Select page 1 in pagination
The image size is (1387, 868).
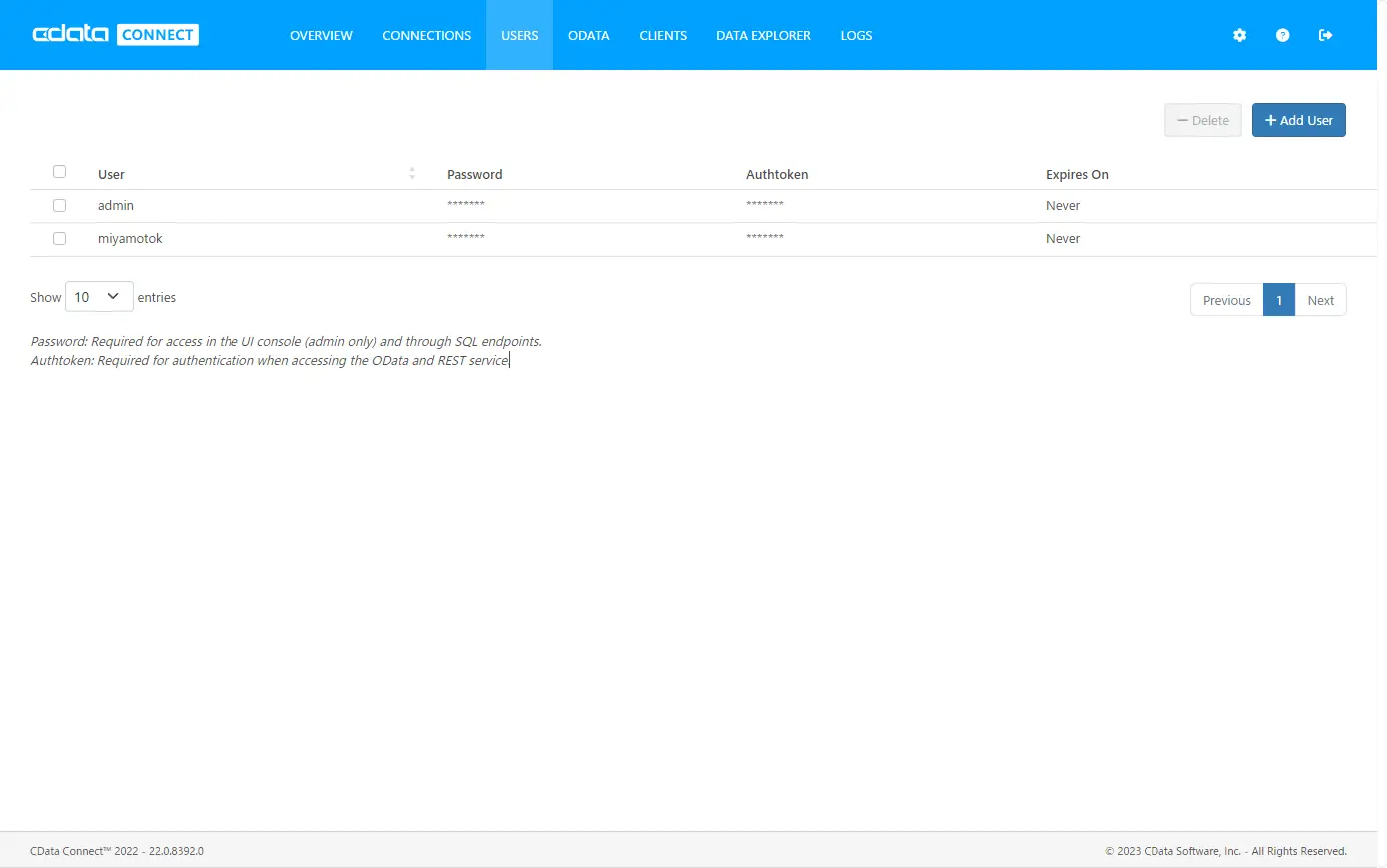(1279, 300)
